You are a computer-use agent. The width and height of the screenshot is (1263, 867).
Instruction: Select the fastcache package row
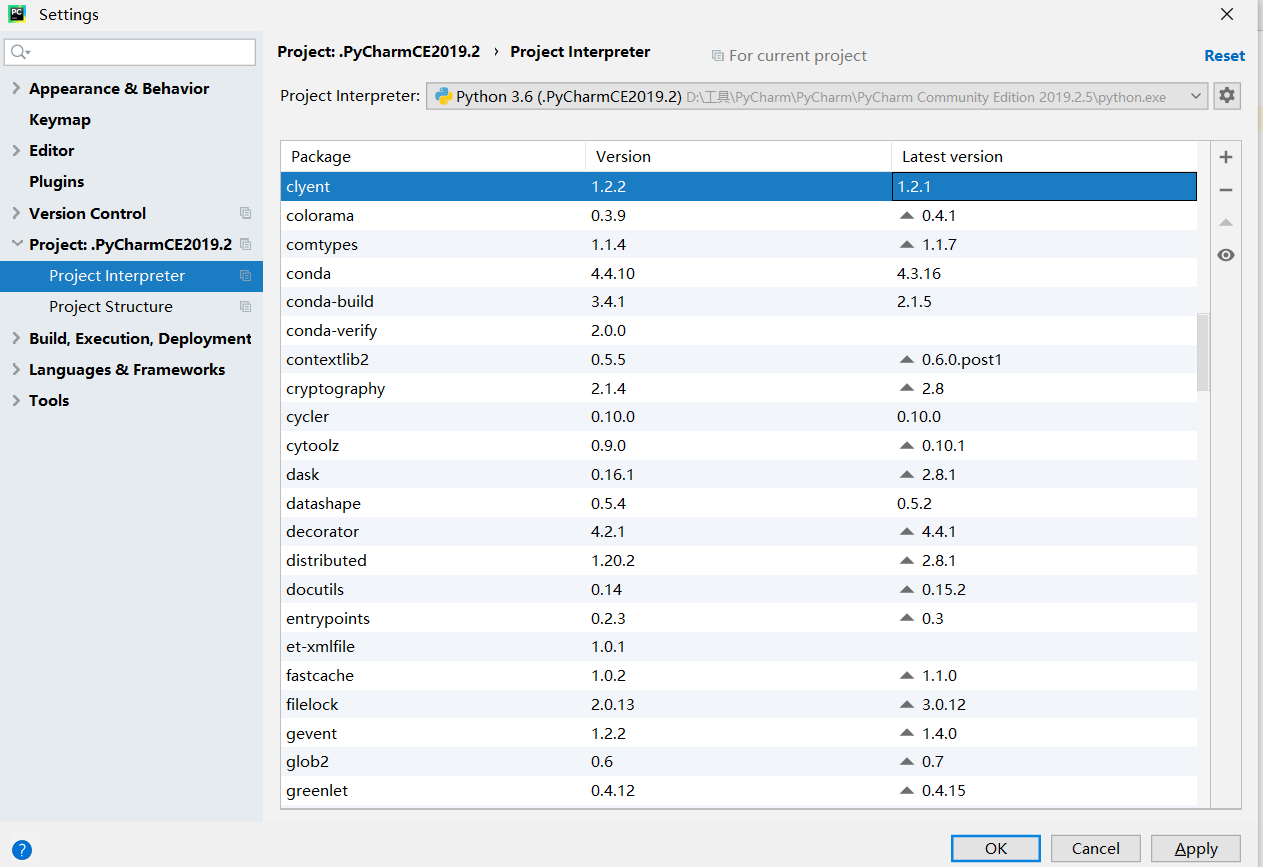click(738, 676)
